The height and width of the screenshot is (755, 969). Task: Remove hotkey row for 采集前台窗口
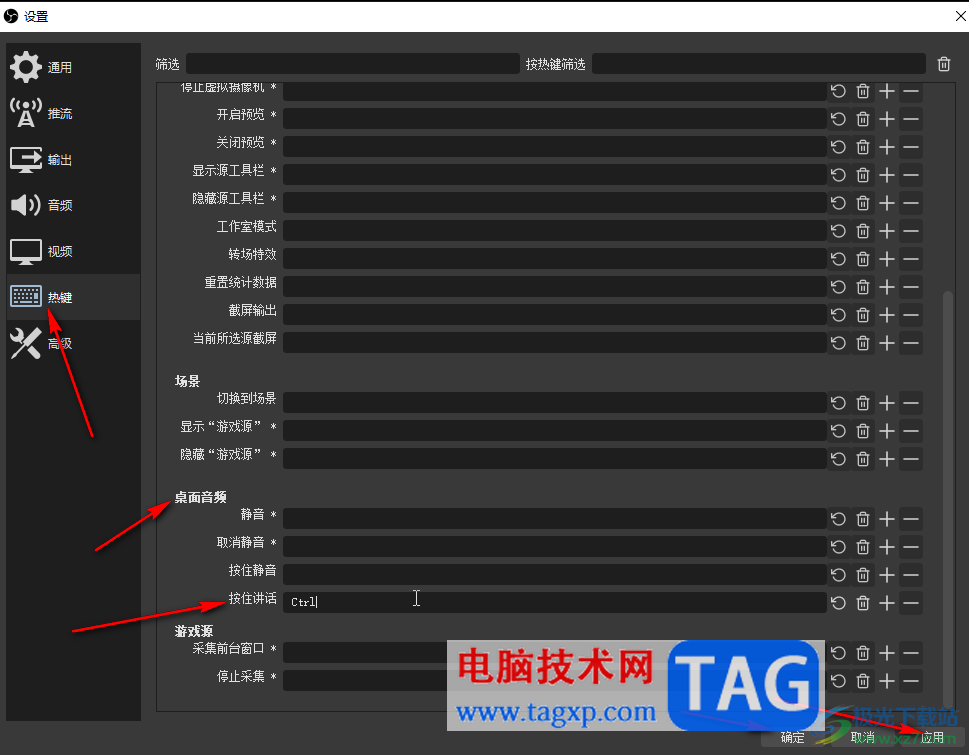[911, 653]
